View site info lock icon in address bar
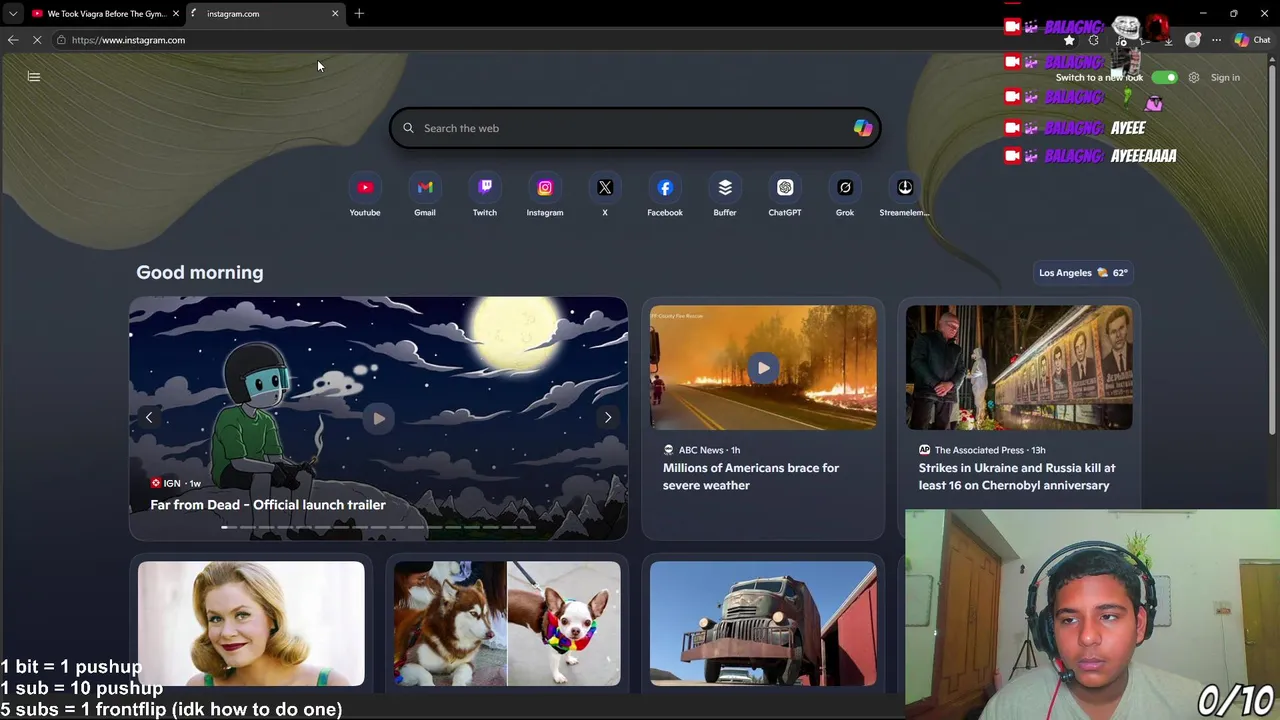This screenshot has height=720, width=1280. (61, 40)
